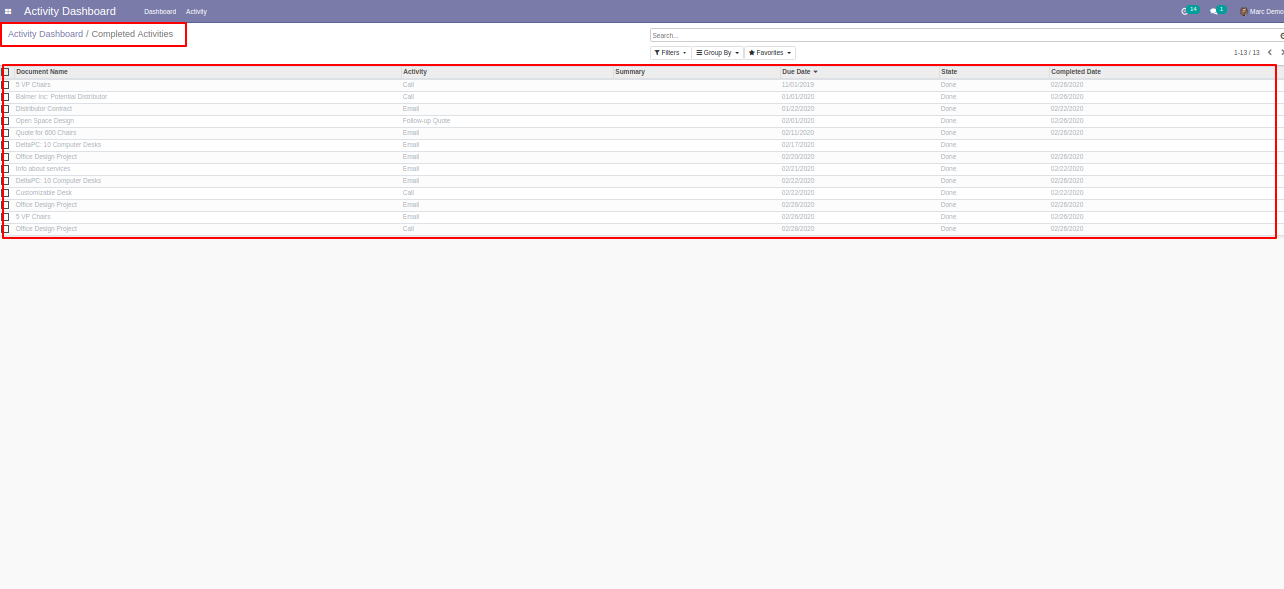The image size is (1284, 589).
Task: Click due date 02/28/2020
Action: pos(798,229)
